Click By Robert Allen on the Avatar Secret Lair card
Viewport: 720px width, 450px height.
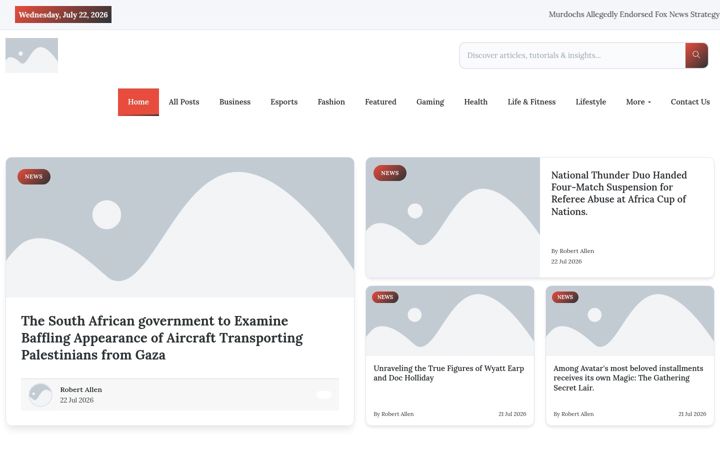(x=574, y=414)
